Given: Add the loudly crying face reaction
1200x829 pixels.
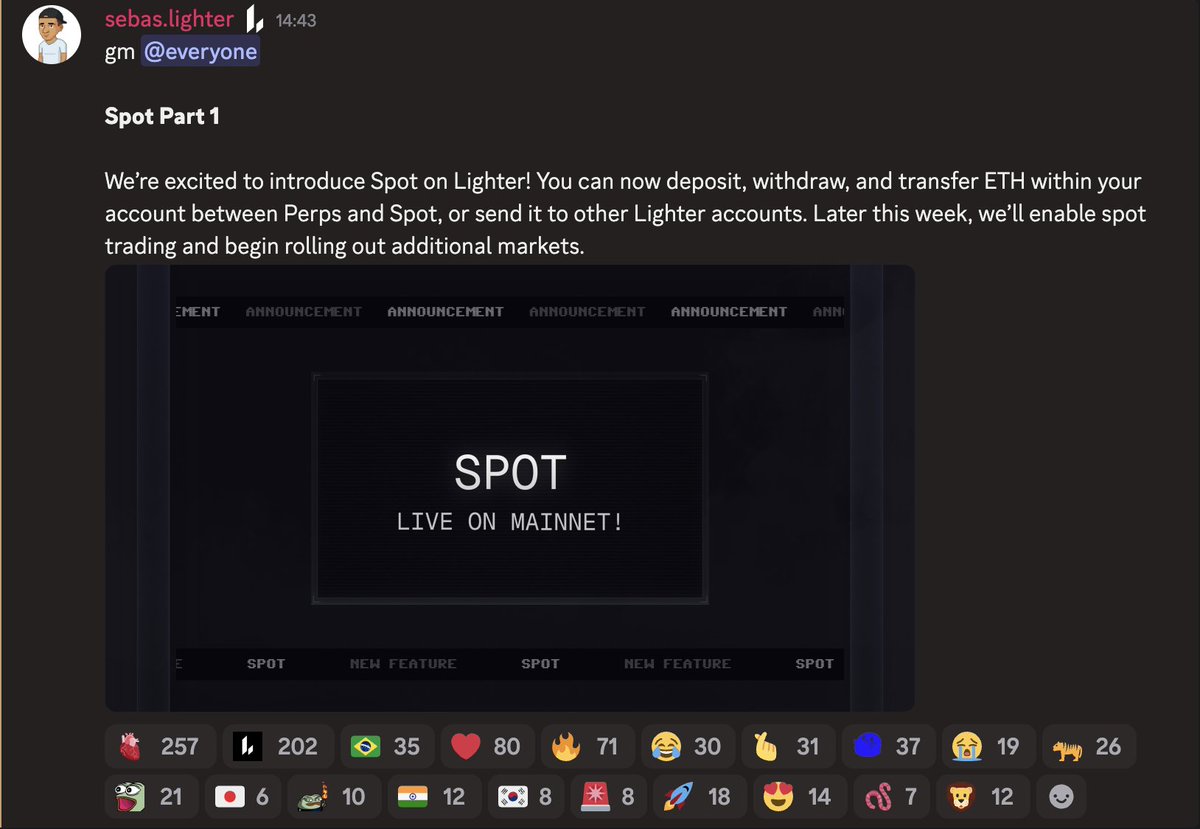Looking at the screenshot, I should (987, 746).
